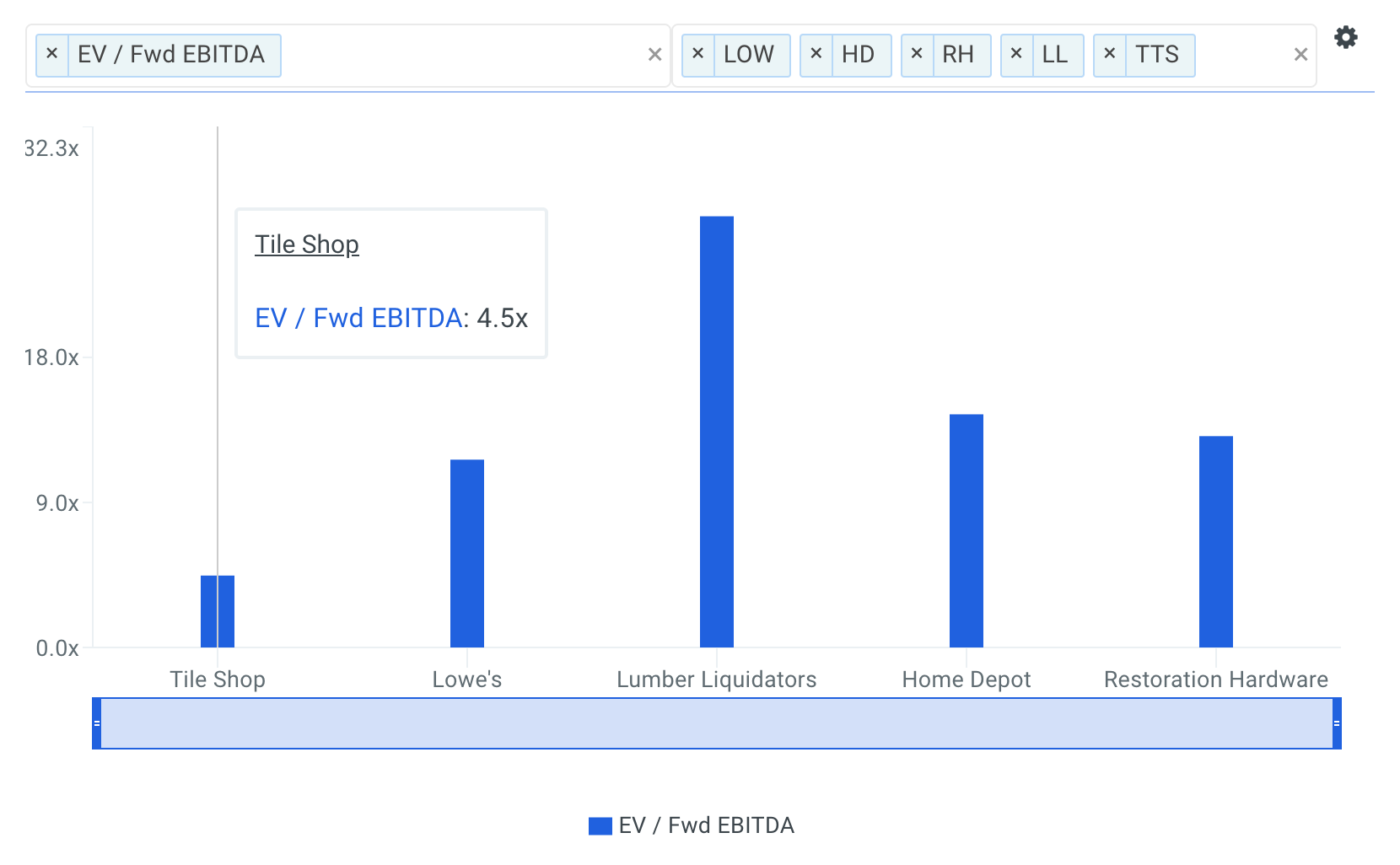Click the TTS ticker label
Viewport: 1400px width, 865px height.
coord(1157,55)
